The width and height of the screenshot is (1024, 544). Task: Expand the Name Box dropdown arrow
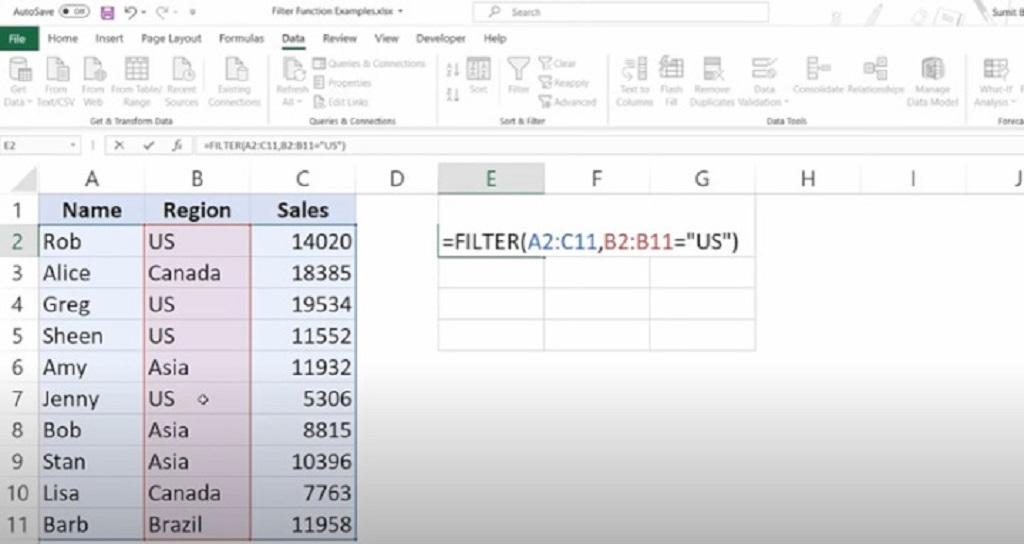[73, 146]
